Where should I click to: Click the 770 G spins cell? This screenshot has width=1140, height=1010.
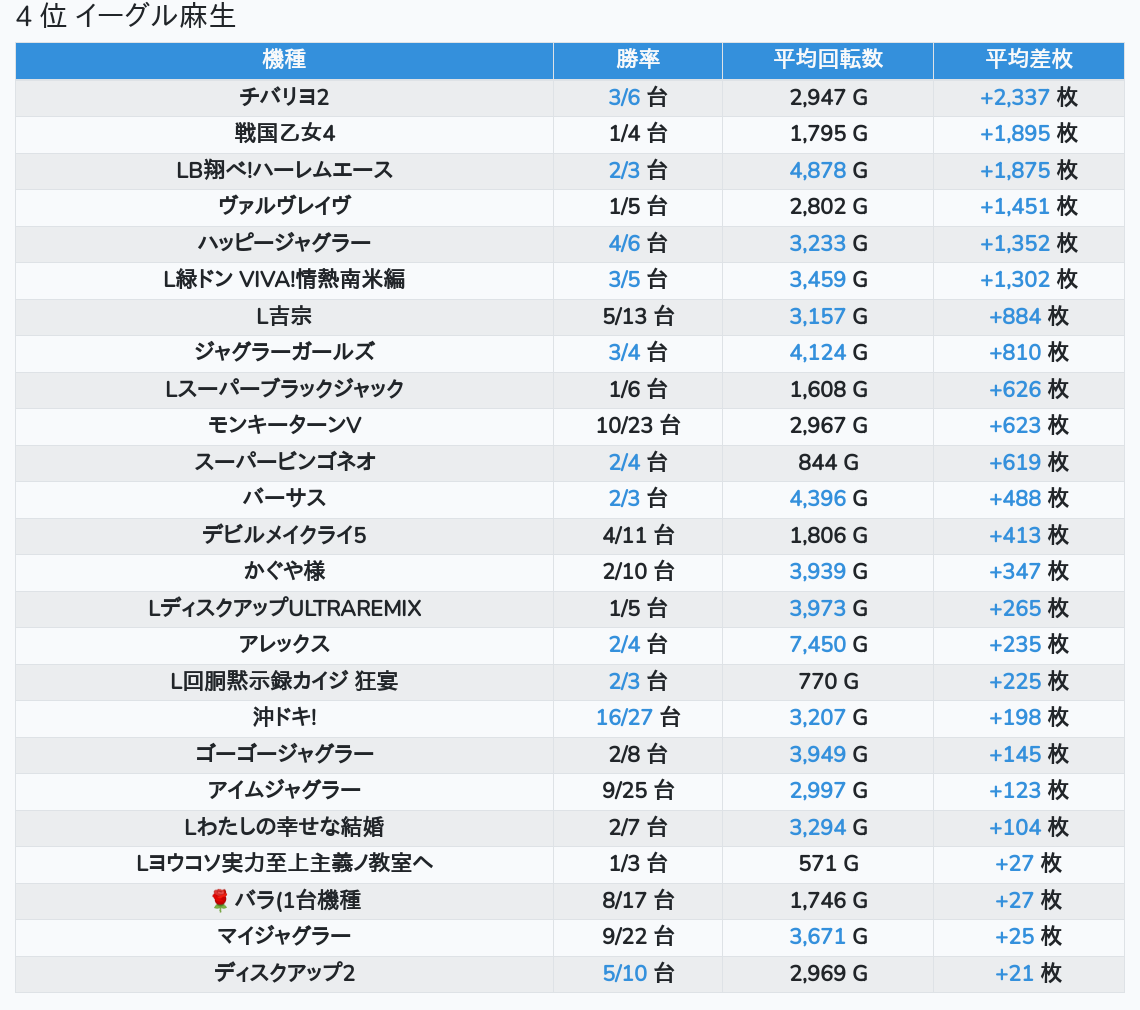pyautogui.click(x=828, y=681)
